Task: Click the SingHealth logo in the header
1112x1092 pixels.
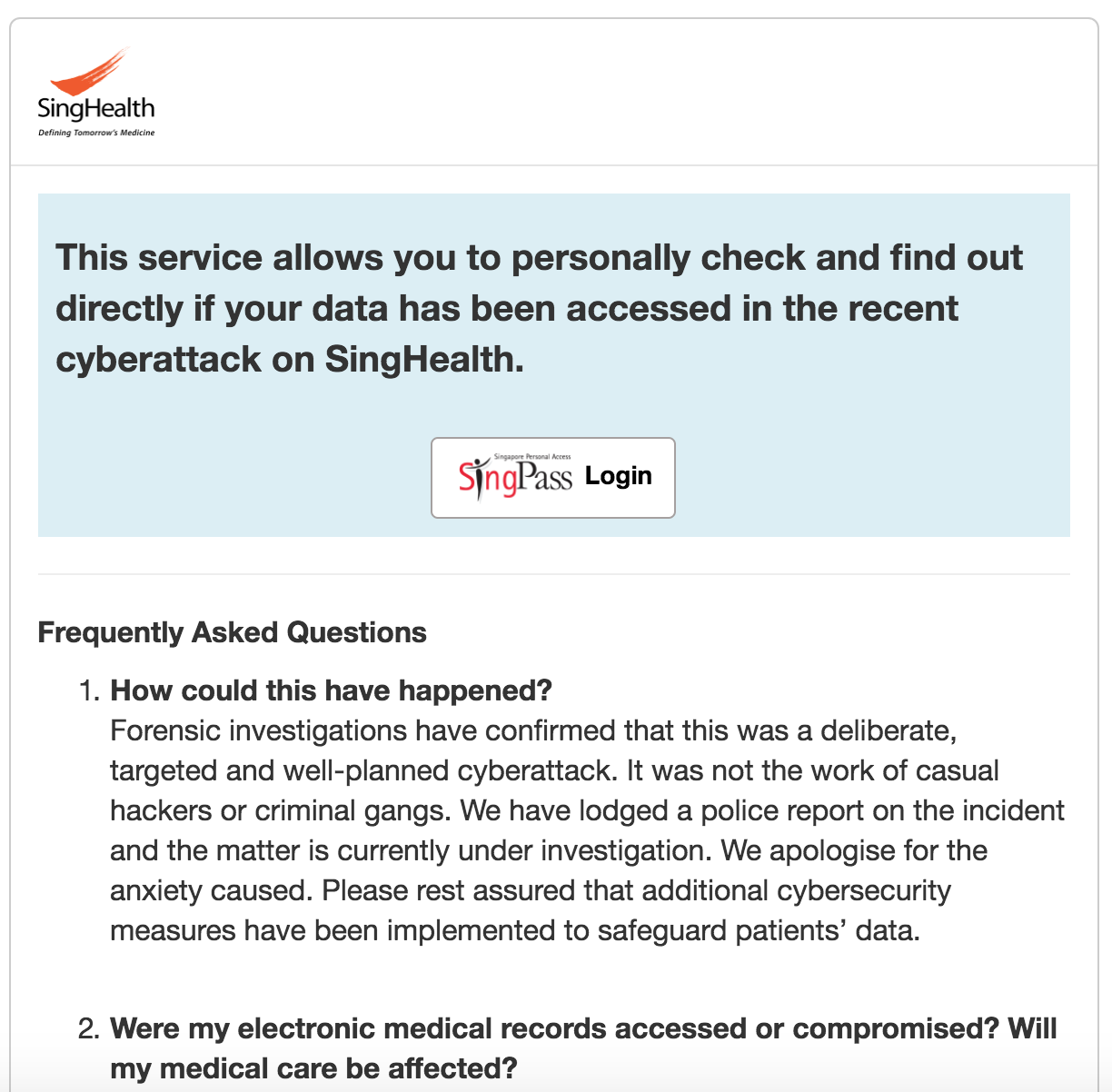Action: click(96, 92)
